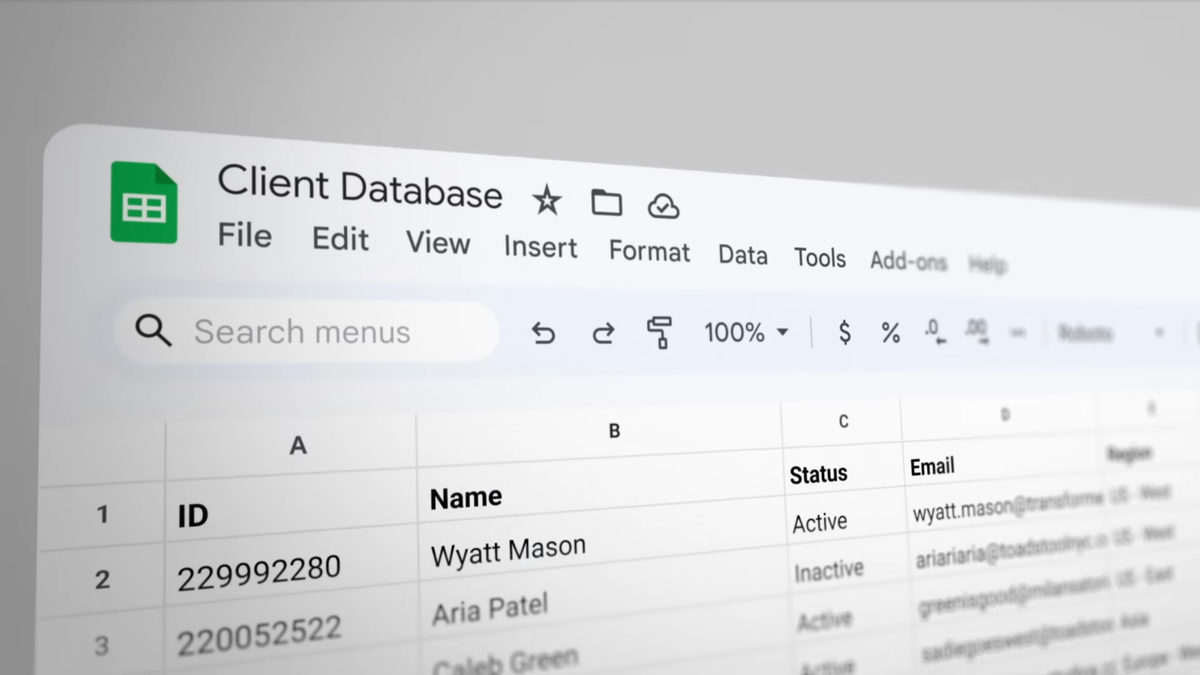
Task: Open the Format menu
Action: coord(649,251)
